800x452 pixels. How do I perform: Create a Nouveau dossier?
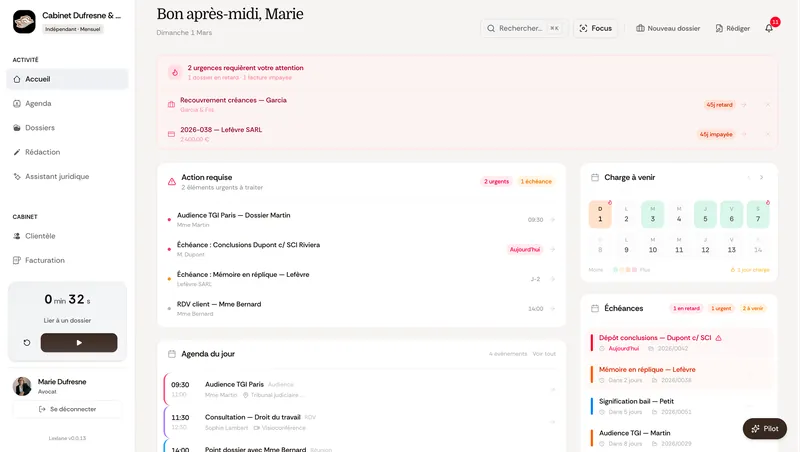pos(668,28)
